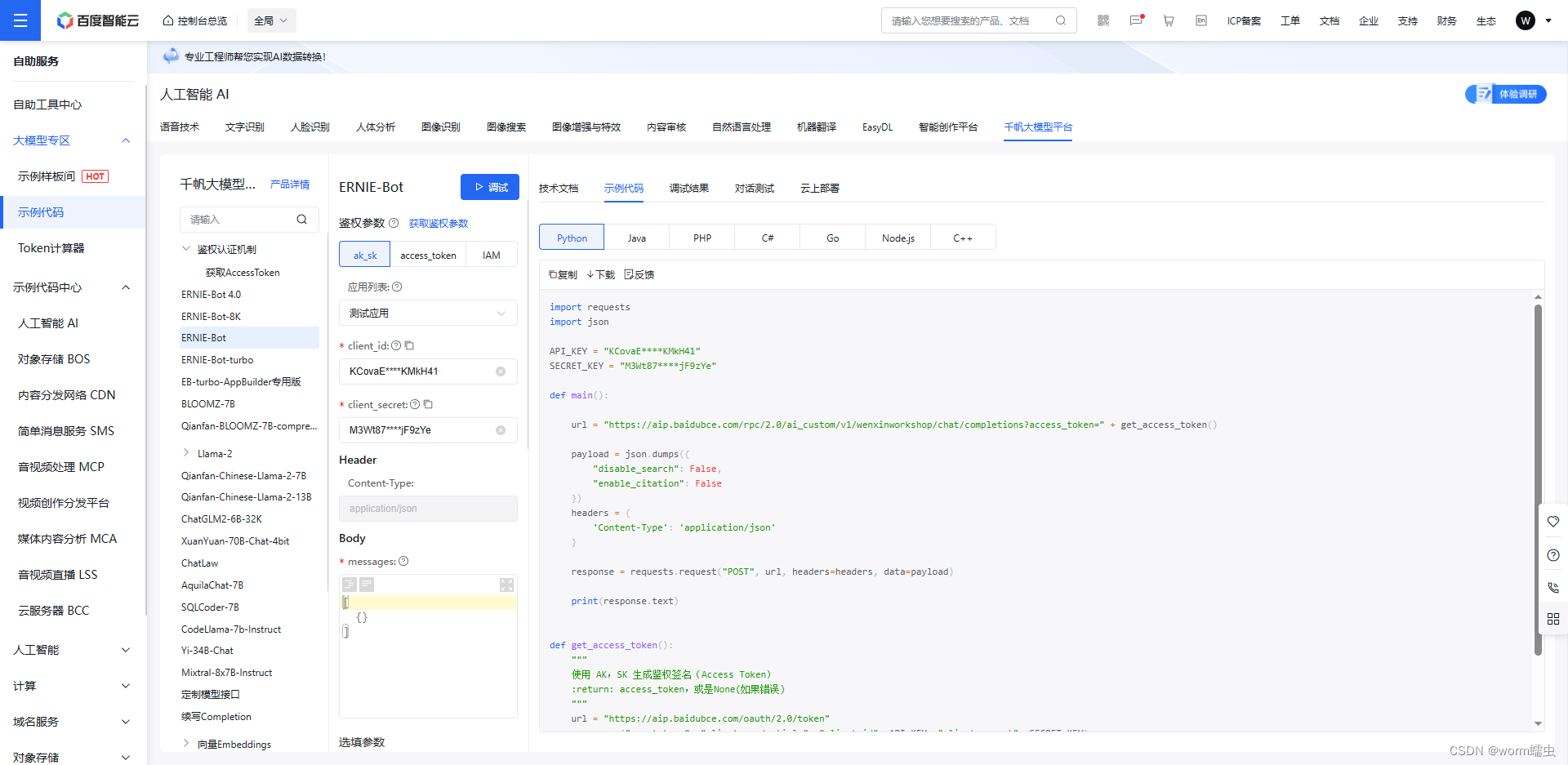Click the grid apps icon in right float bar
Viewport: 1568px width, 765px height.
click(x=1553, y=619)
